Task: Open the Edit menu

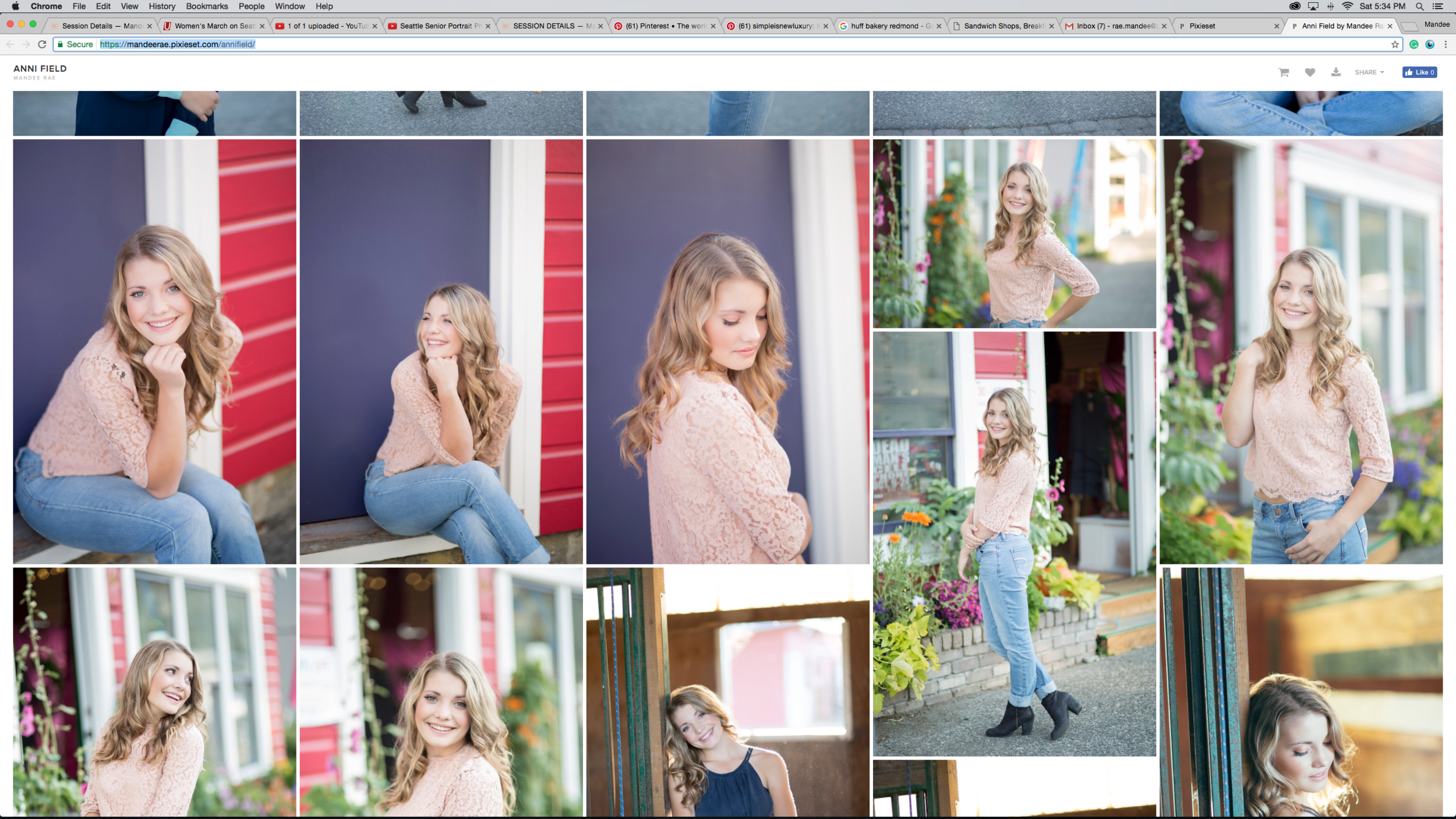Action: [103, 6]
